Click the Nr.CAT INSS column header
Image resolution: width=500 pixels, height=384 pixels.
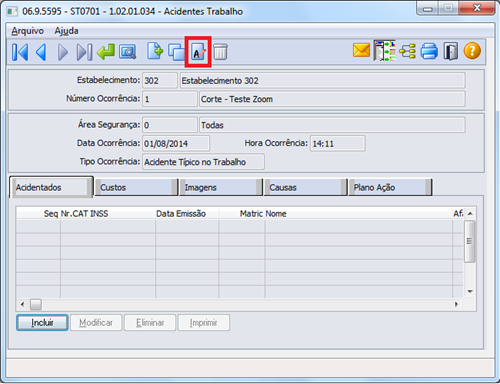tap(108, 213)
